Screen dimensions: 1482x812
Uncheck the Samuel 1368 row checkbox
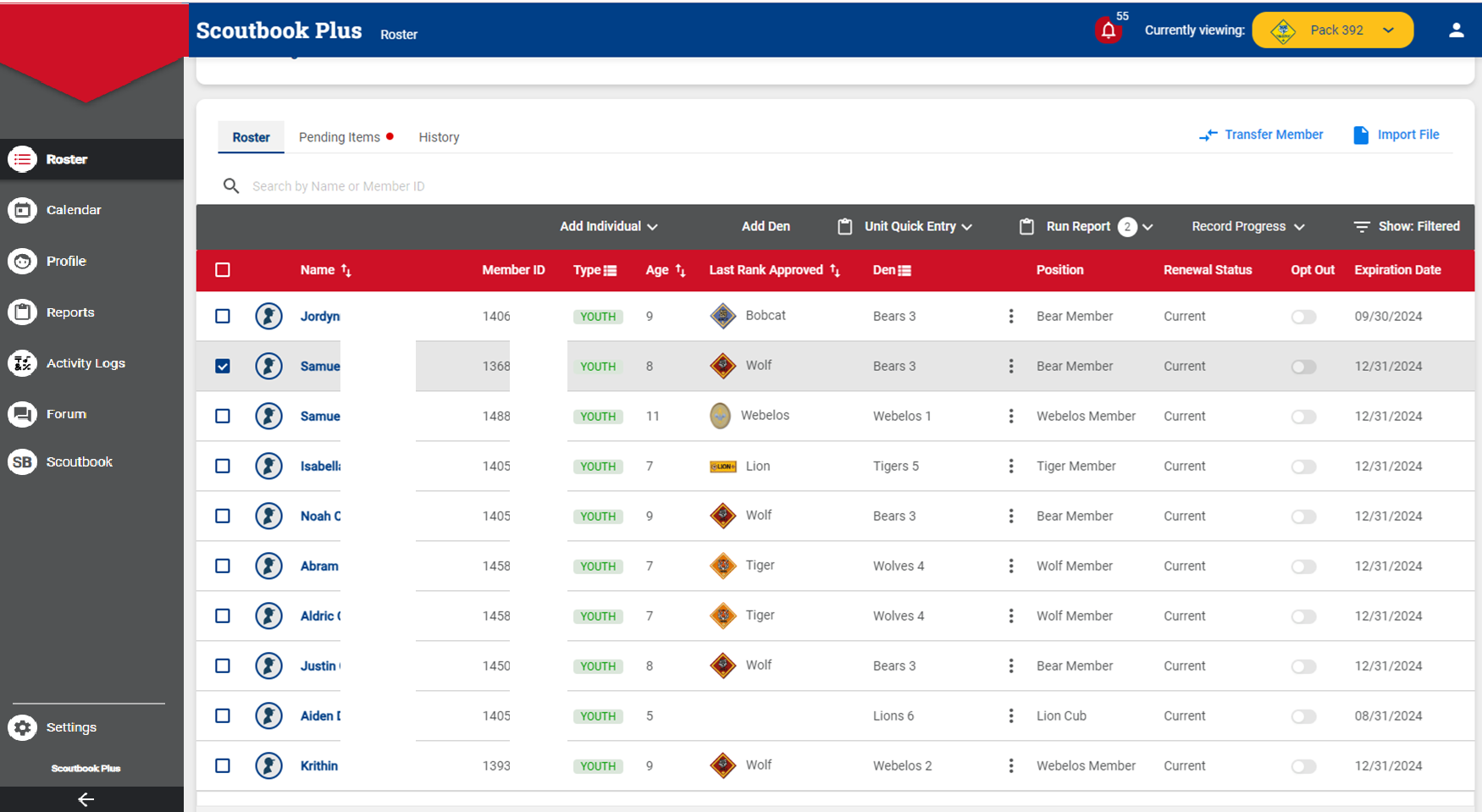(x=223, y=366)
